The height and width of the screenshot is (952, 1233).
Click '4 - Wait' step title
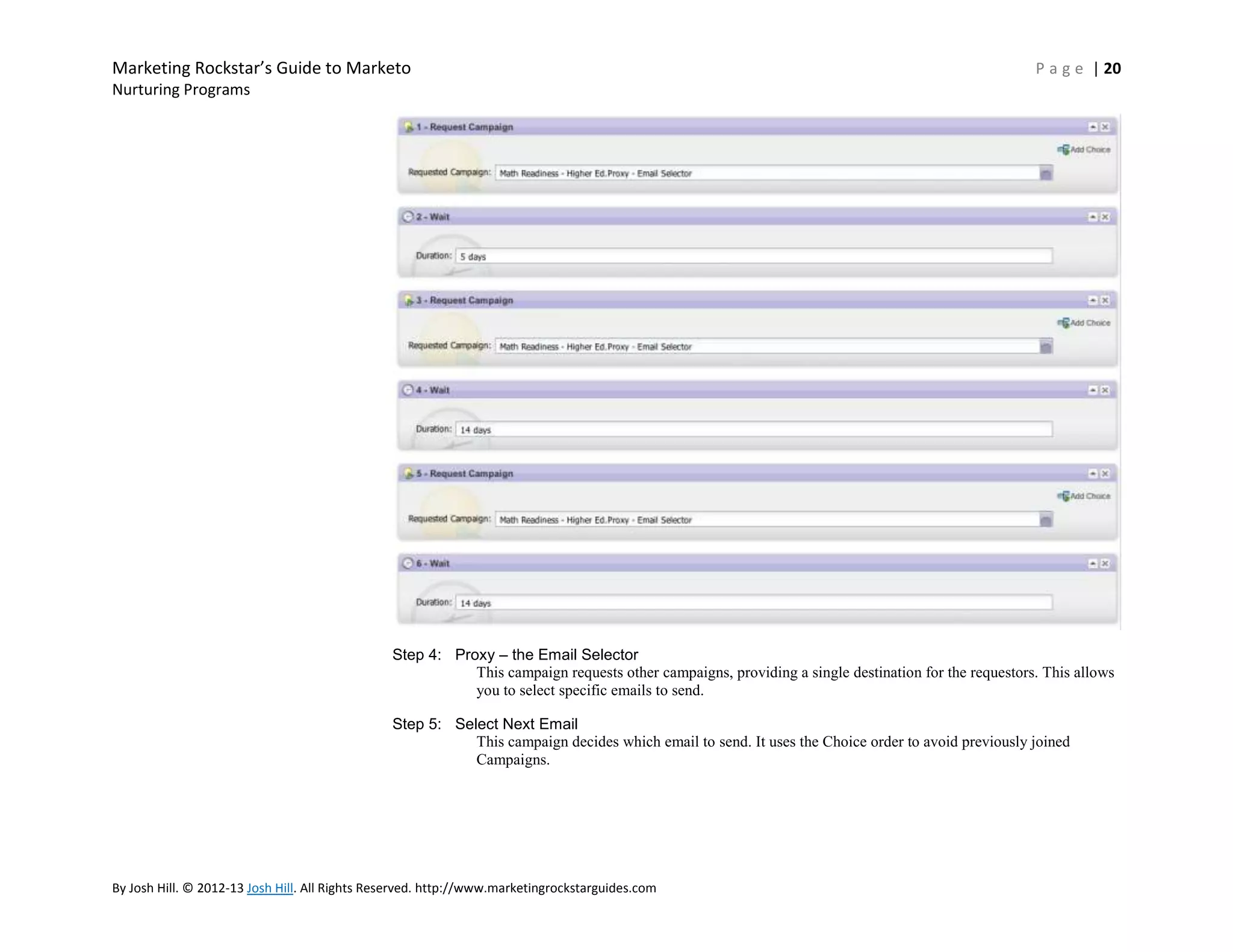433,390
